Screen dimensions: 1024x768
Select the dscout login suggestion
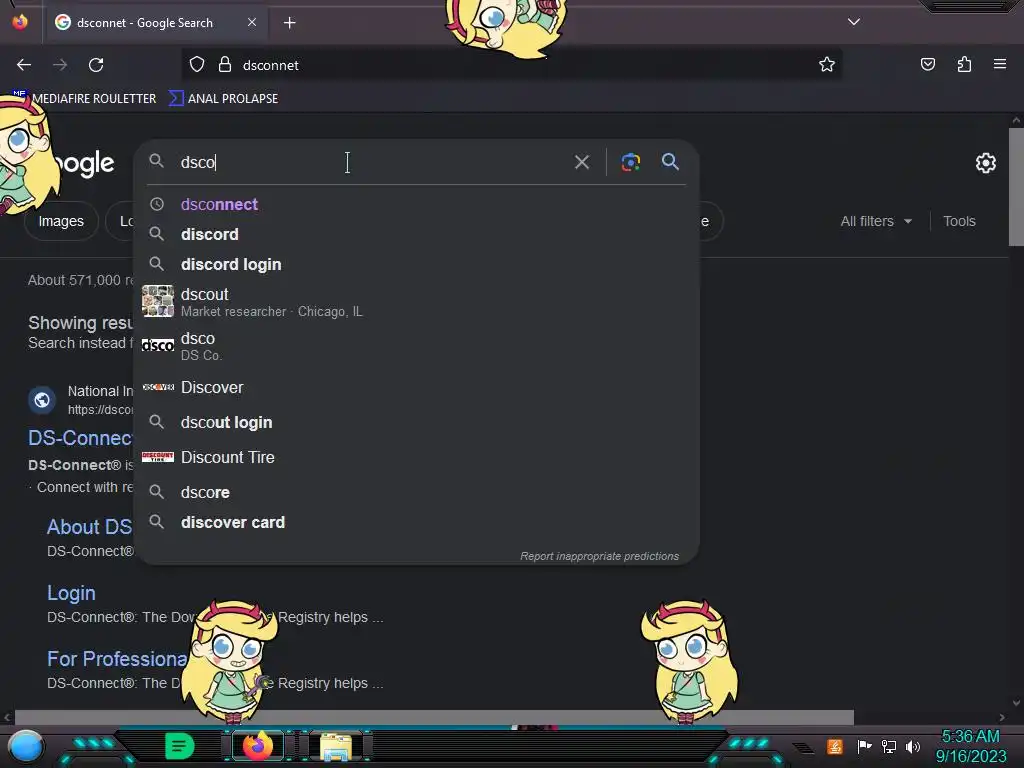pyautogui.click(x=416, y=423)
